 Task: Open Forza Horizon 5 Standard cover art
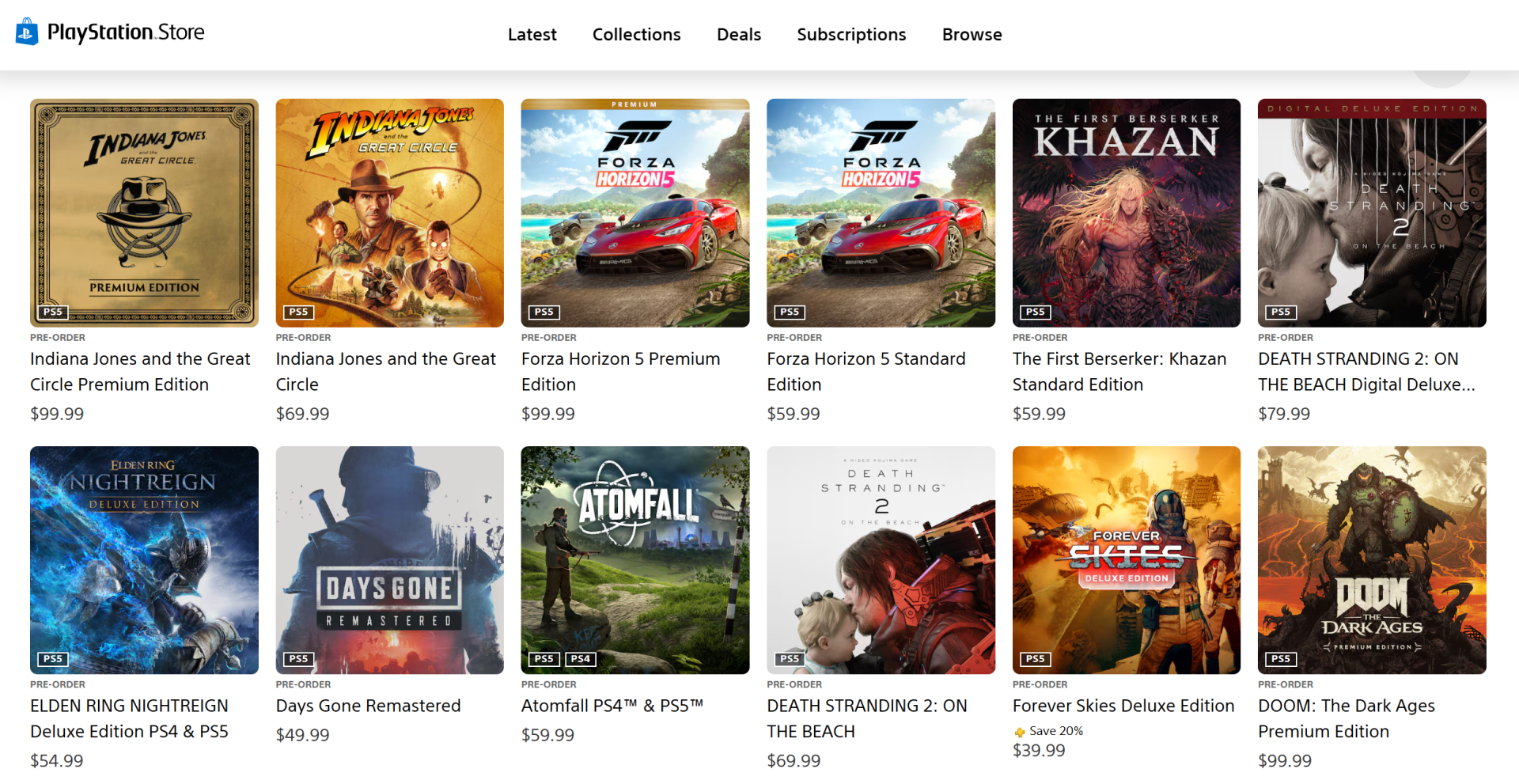(x=881, y=213)
